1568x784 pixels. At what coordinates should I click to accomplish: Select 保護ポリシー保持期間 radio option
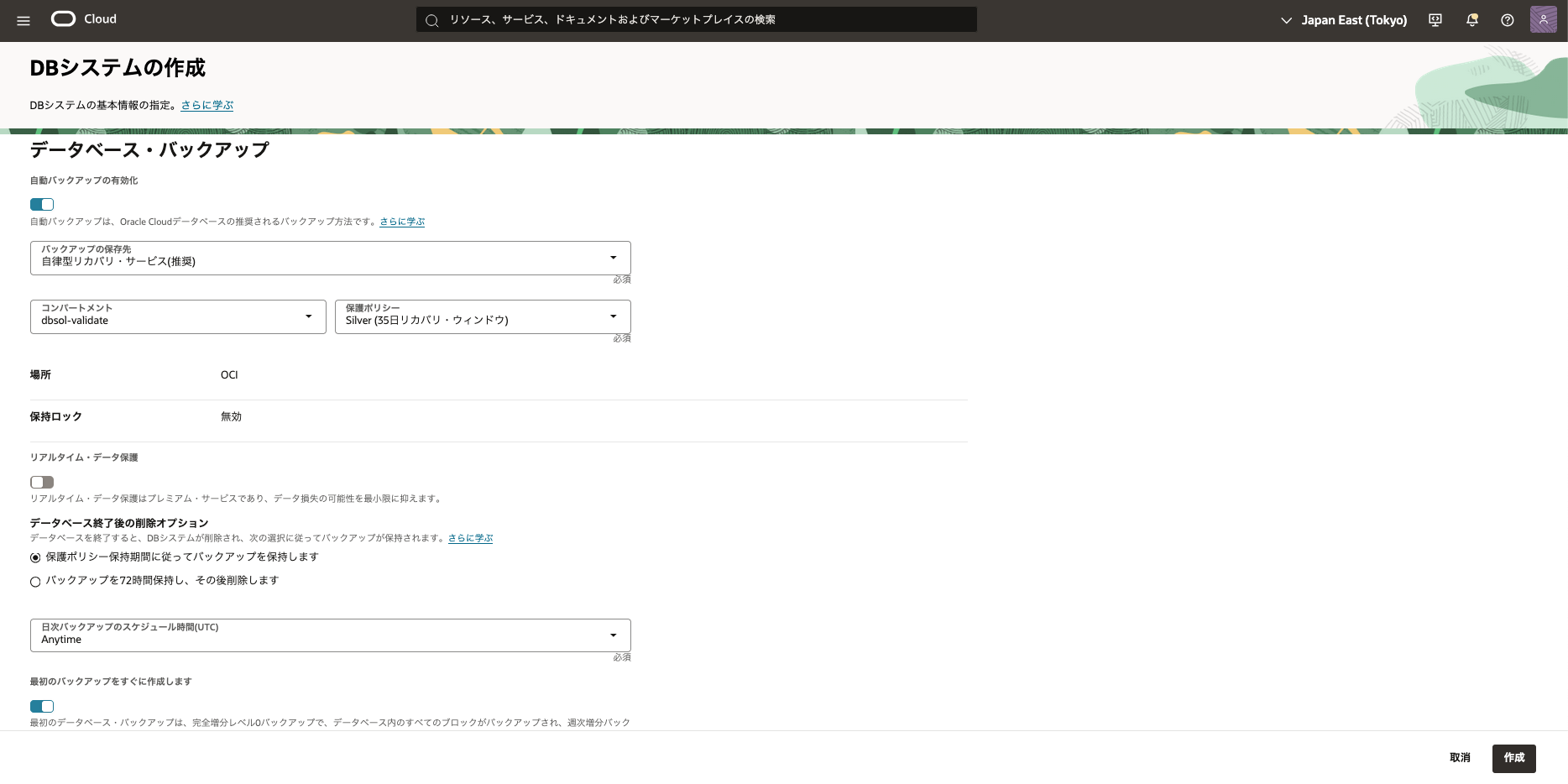point(35,558)
